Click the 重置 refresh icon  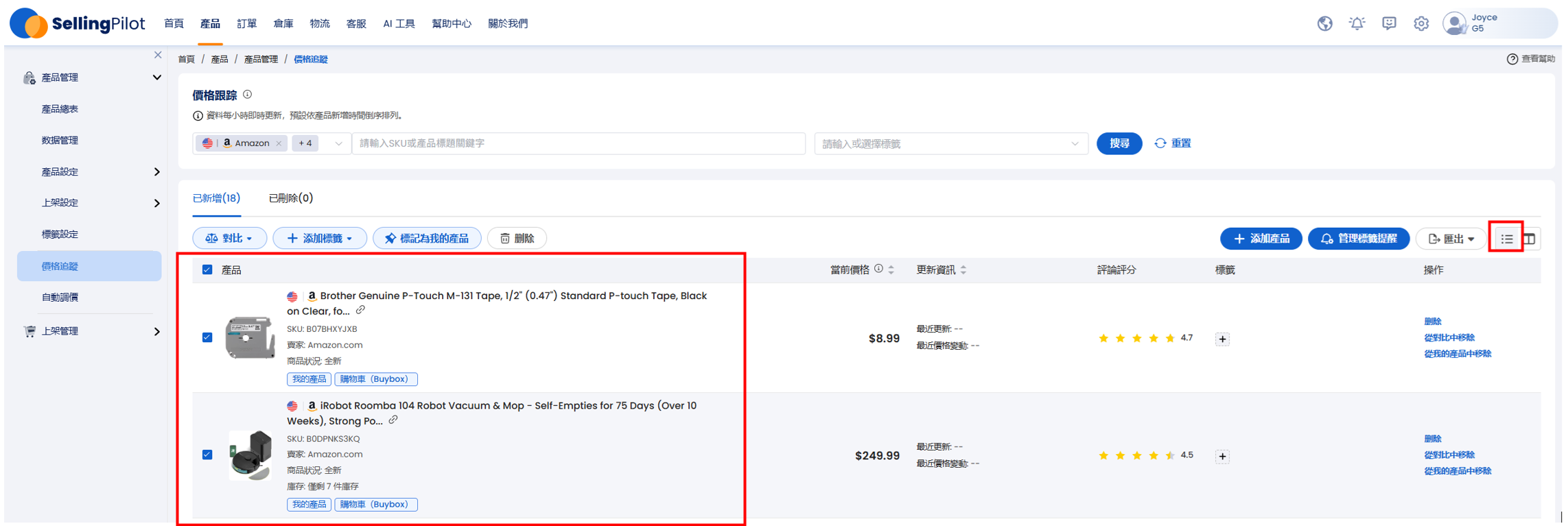tap(1160, 143)
